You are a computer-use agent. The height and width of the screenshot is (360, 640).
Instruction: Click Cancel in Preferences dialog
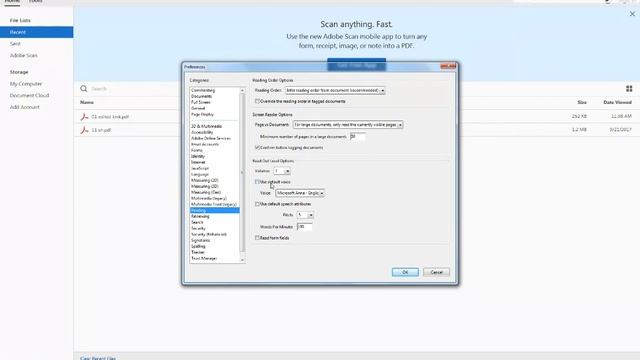point(436,272)
